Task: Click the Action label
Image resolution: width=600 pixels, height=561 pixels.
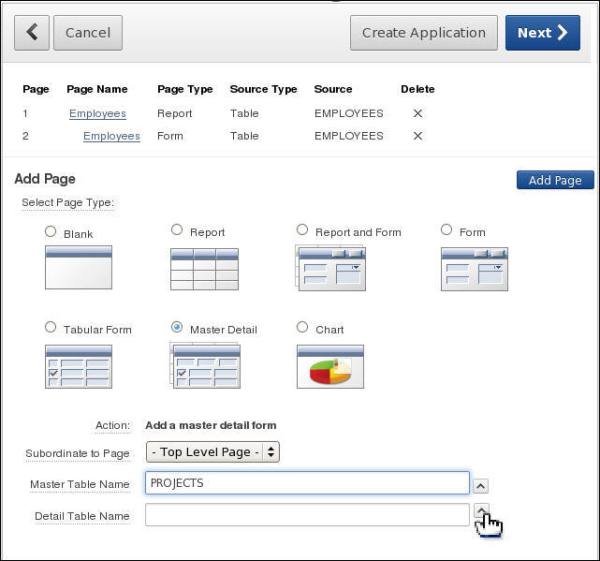Action: 112,426
